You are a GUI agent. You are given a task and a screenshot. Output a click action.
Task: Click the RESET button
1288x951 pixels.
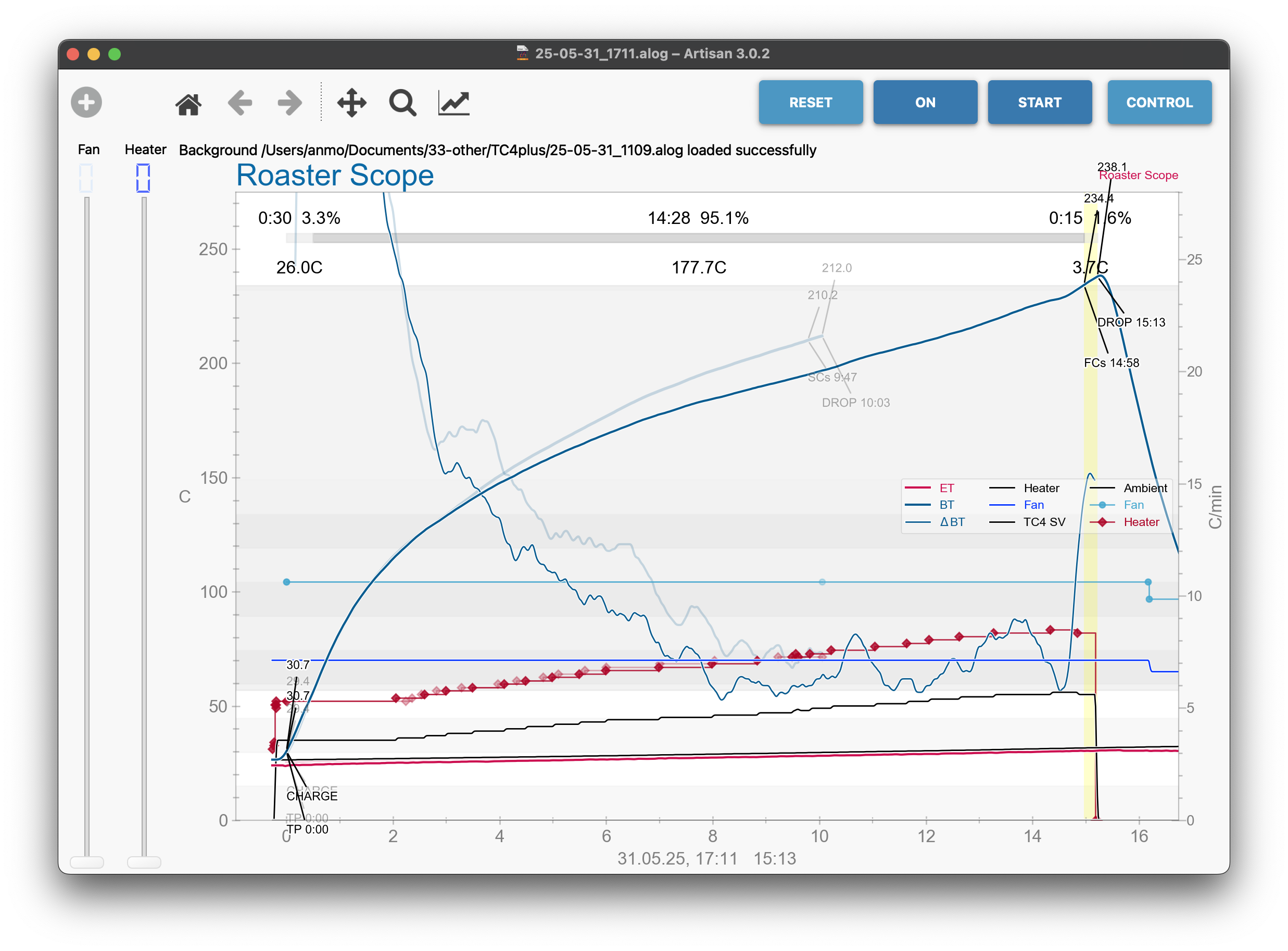coord(810,103)
